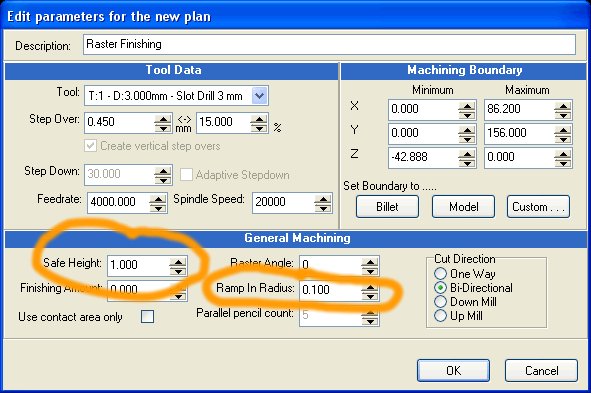Increase Z Minimum boundary value

tap(467, 154)
